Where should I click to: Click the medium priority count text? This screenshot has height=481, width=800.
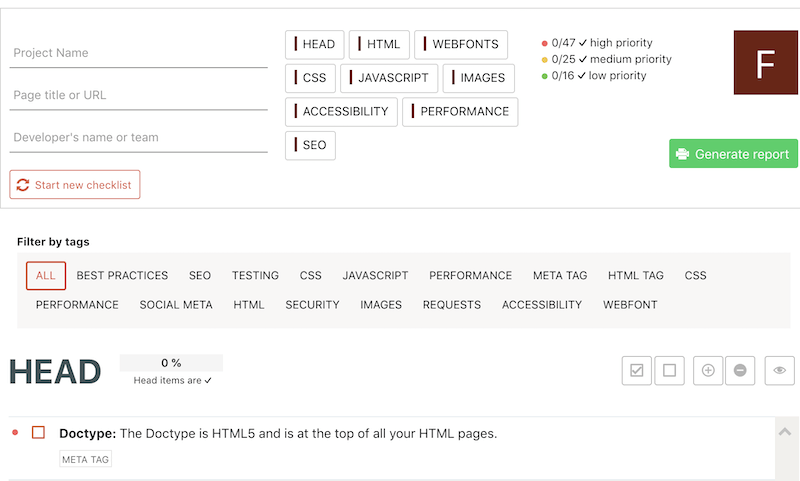(x=611, y=59)
